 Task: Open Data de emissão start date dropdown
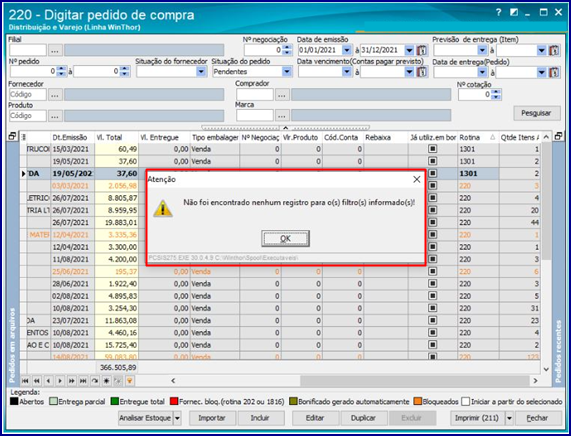coord(347,50)
